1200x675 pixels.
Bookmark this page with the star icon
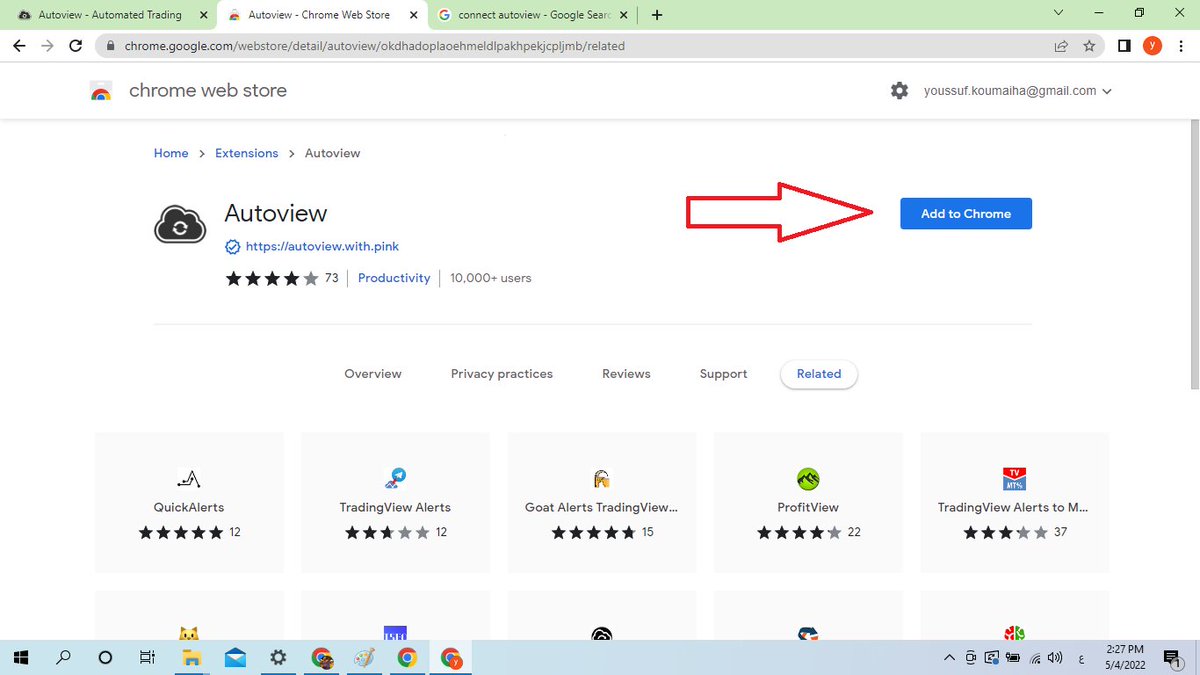click(x=1090, y=46)
